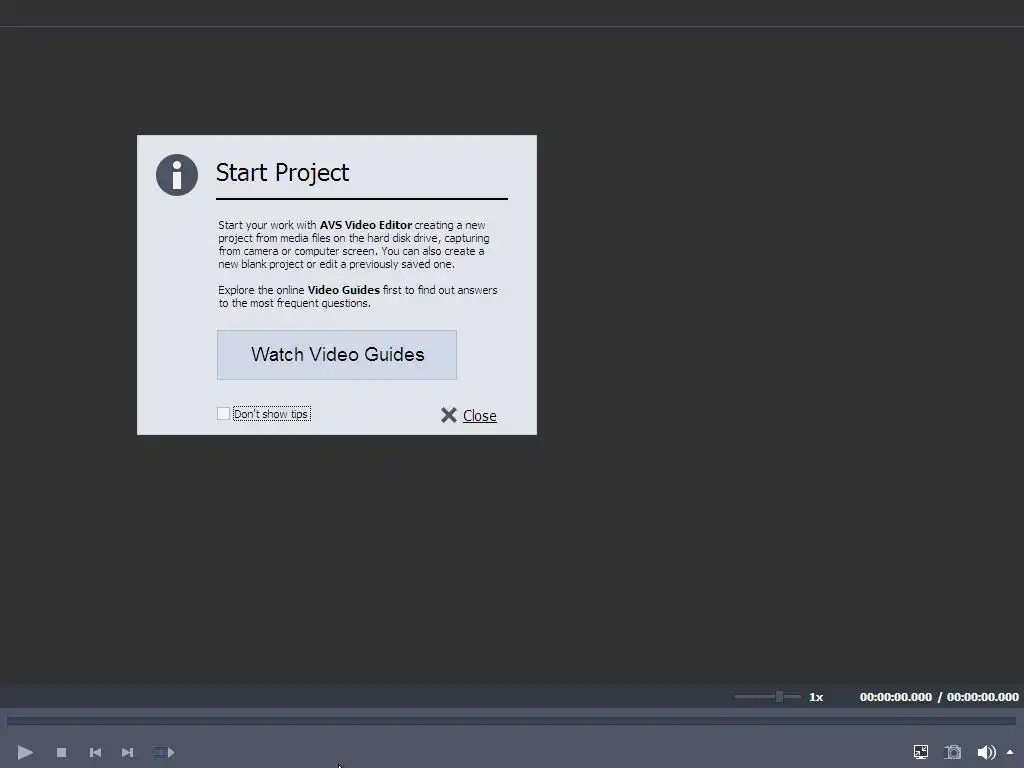Click the preview seek progress bar
Viewport: 1024px width, 768px height.
pos(511,721)
